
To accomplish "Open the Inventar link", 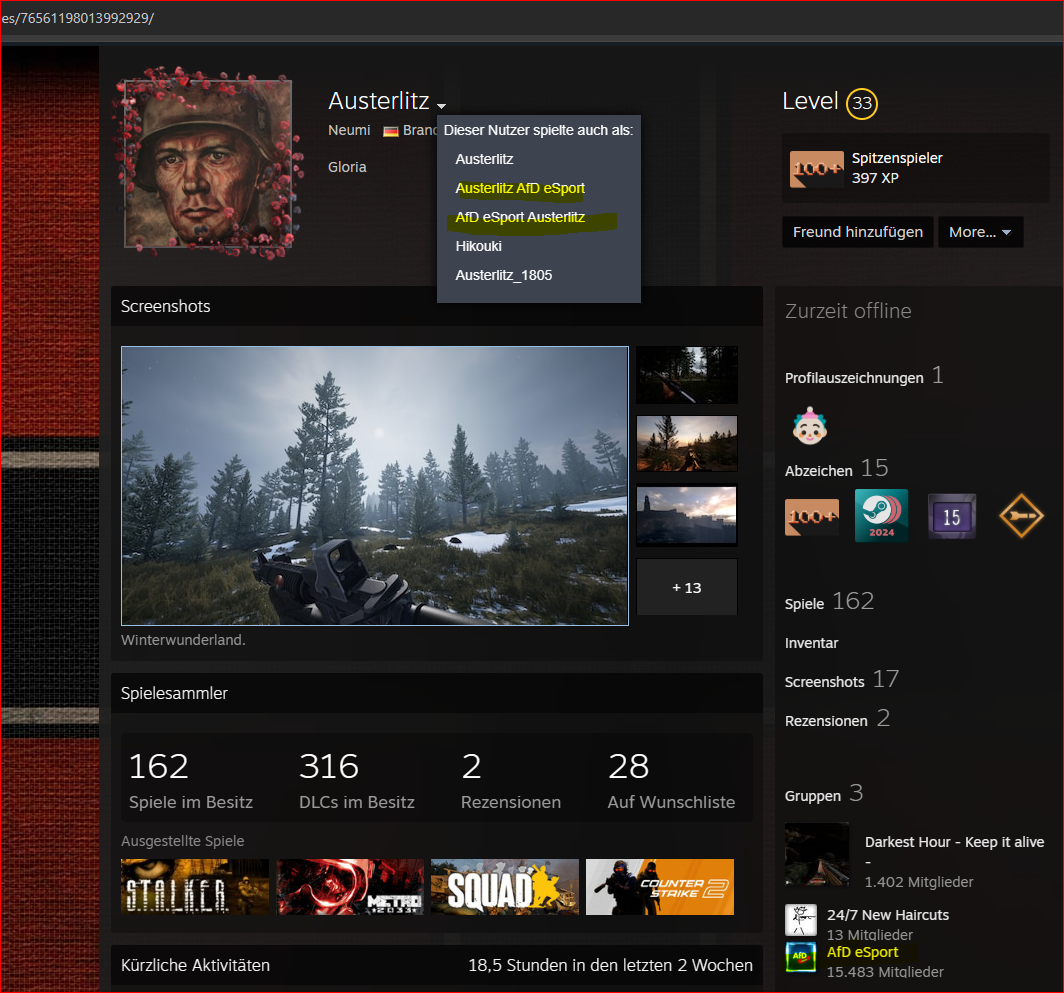I will 811,643.
